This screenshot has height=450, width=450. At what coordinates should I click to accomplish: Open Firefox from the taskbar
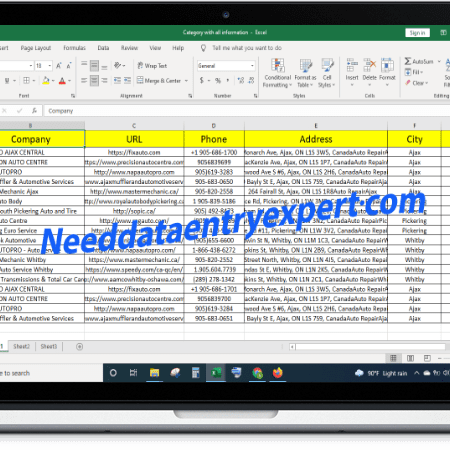[277, 373]
